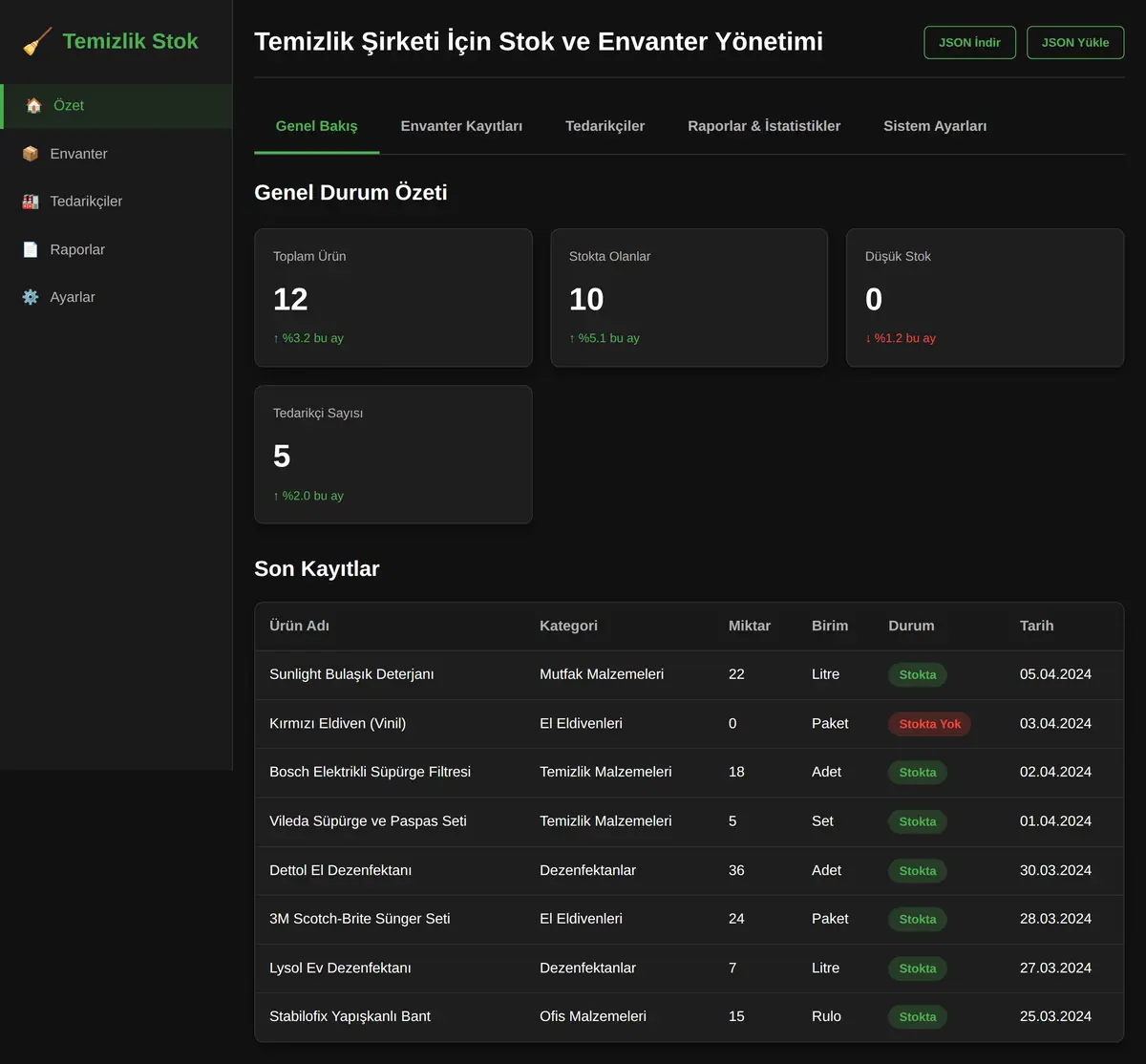
Task: Select the Toplam Ürün summary card
Action: [x=393, y=297]
